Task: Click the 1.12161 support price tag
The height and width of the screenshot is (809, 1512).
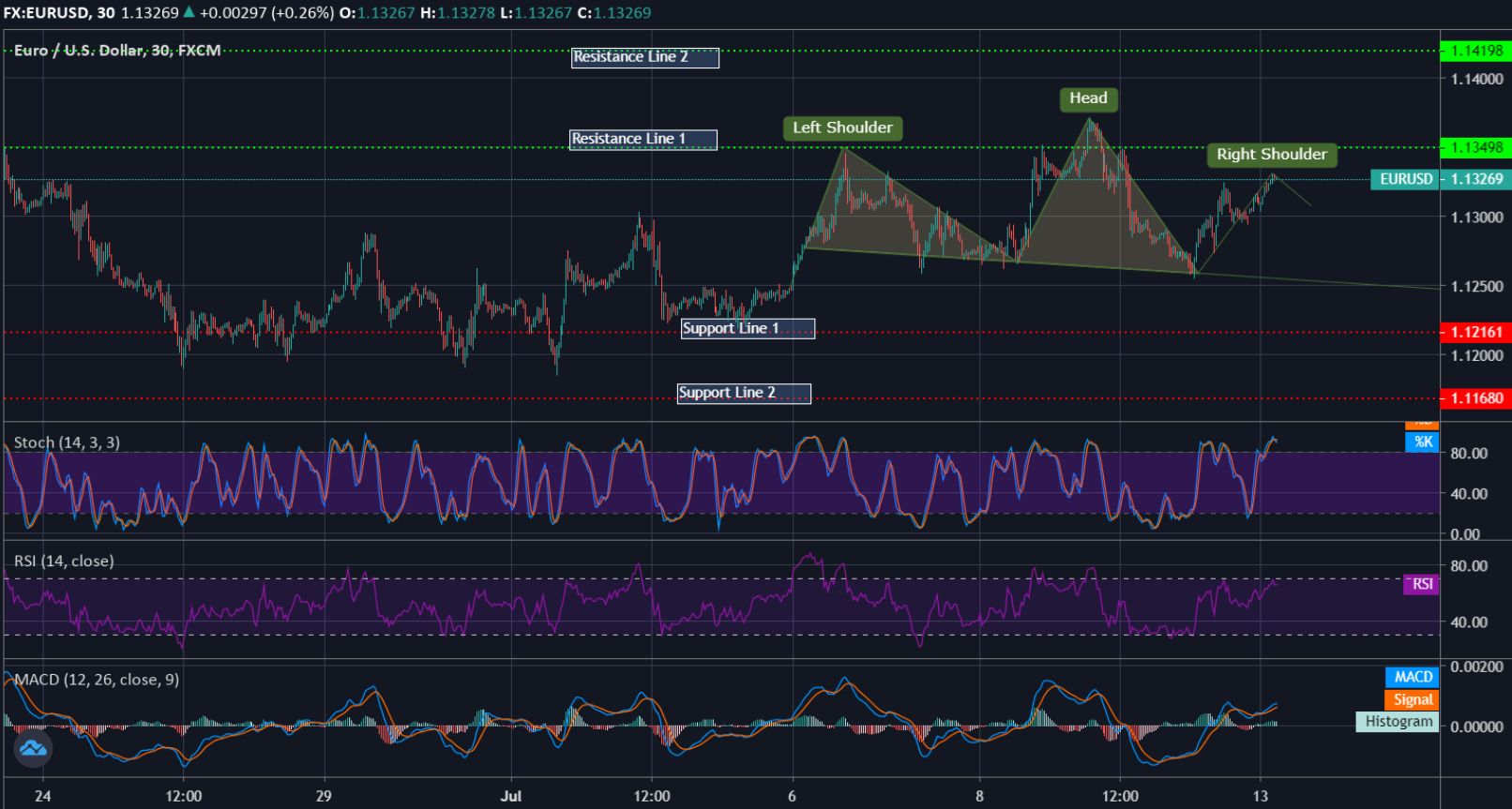Action: 1475,332
